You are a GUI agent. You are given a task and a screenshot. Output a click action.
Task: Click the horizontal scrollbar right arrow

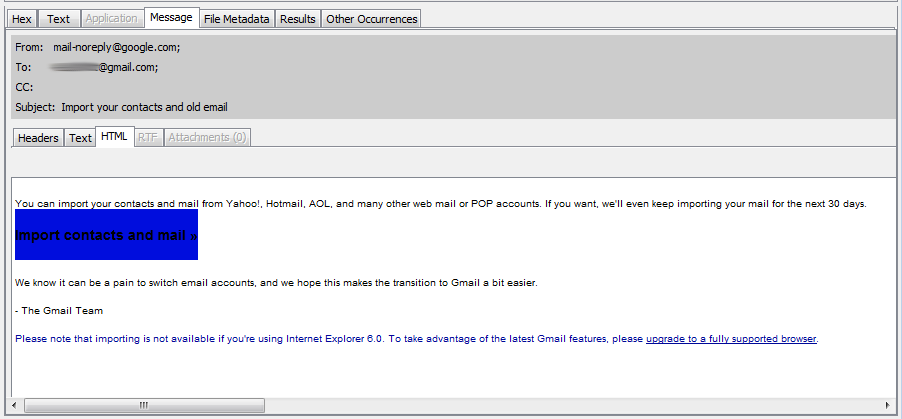coord(888,405)
